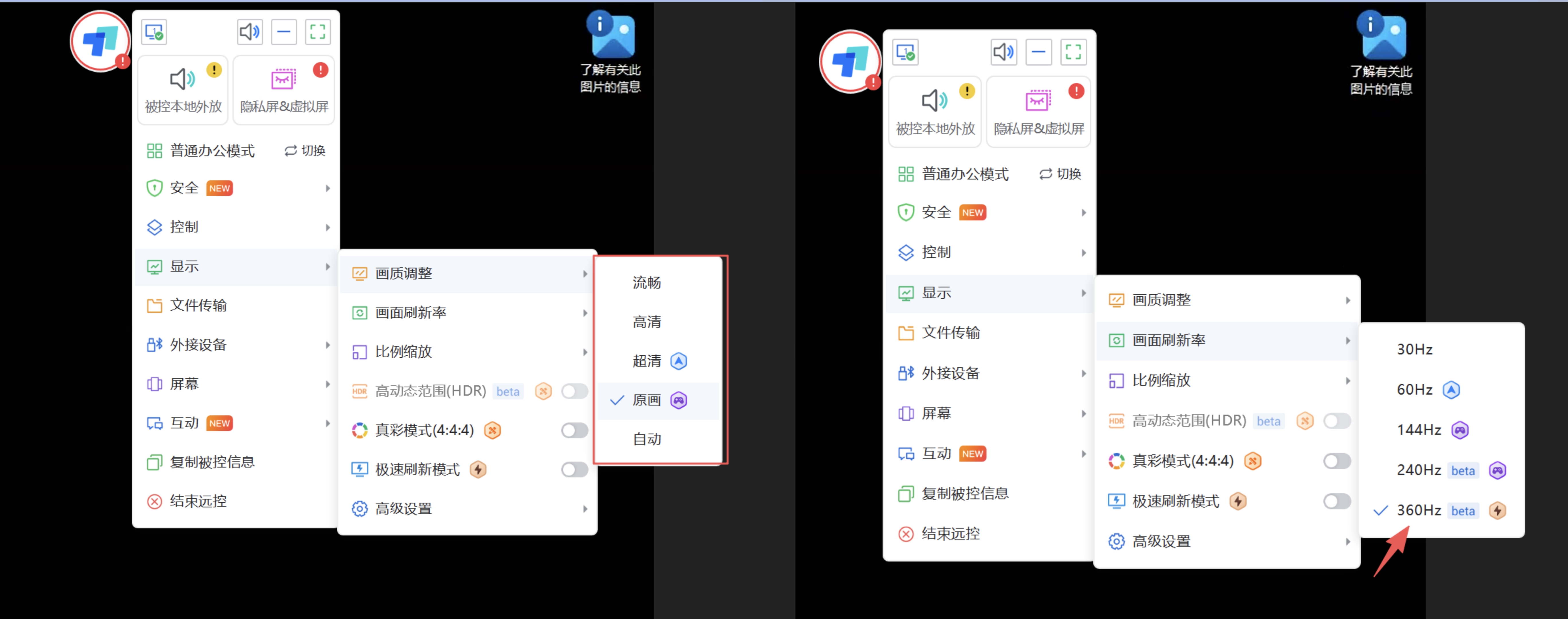Click the 文件传输 folder icon in right menu
The height and width of the screenshot is (619, 1568).
[x=906, y=333]
